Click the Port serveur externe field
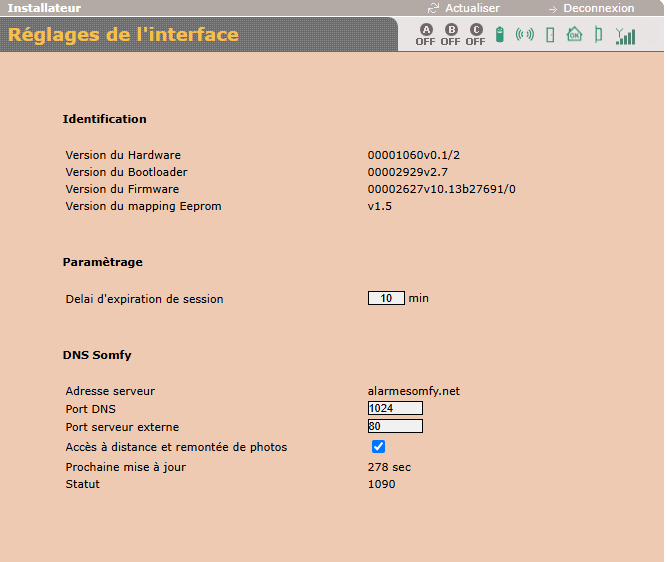This screenshot has height=562, width=667. pyautogui.click(x=395, y=426)
